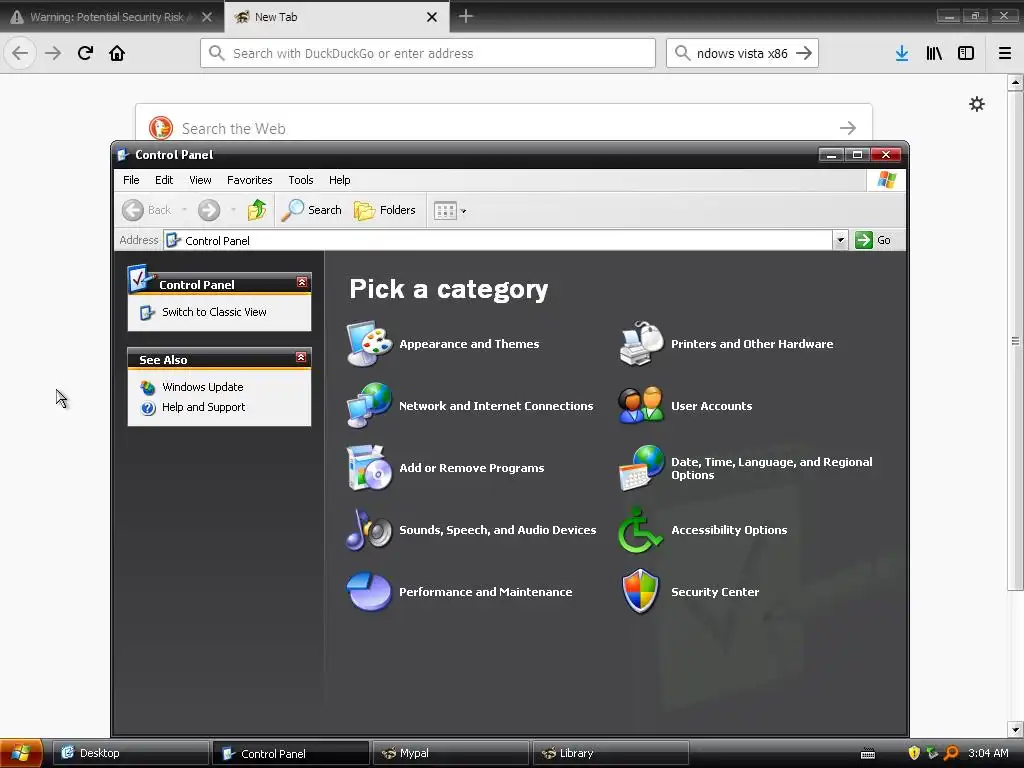Switch to Library taskbar button
This screenshot has width=1024, height=768.
coord(611,753)
